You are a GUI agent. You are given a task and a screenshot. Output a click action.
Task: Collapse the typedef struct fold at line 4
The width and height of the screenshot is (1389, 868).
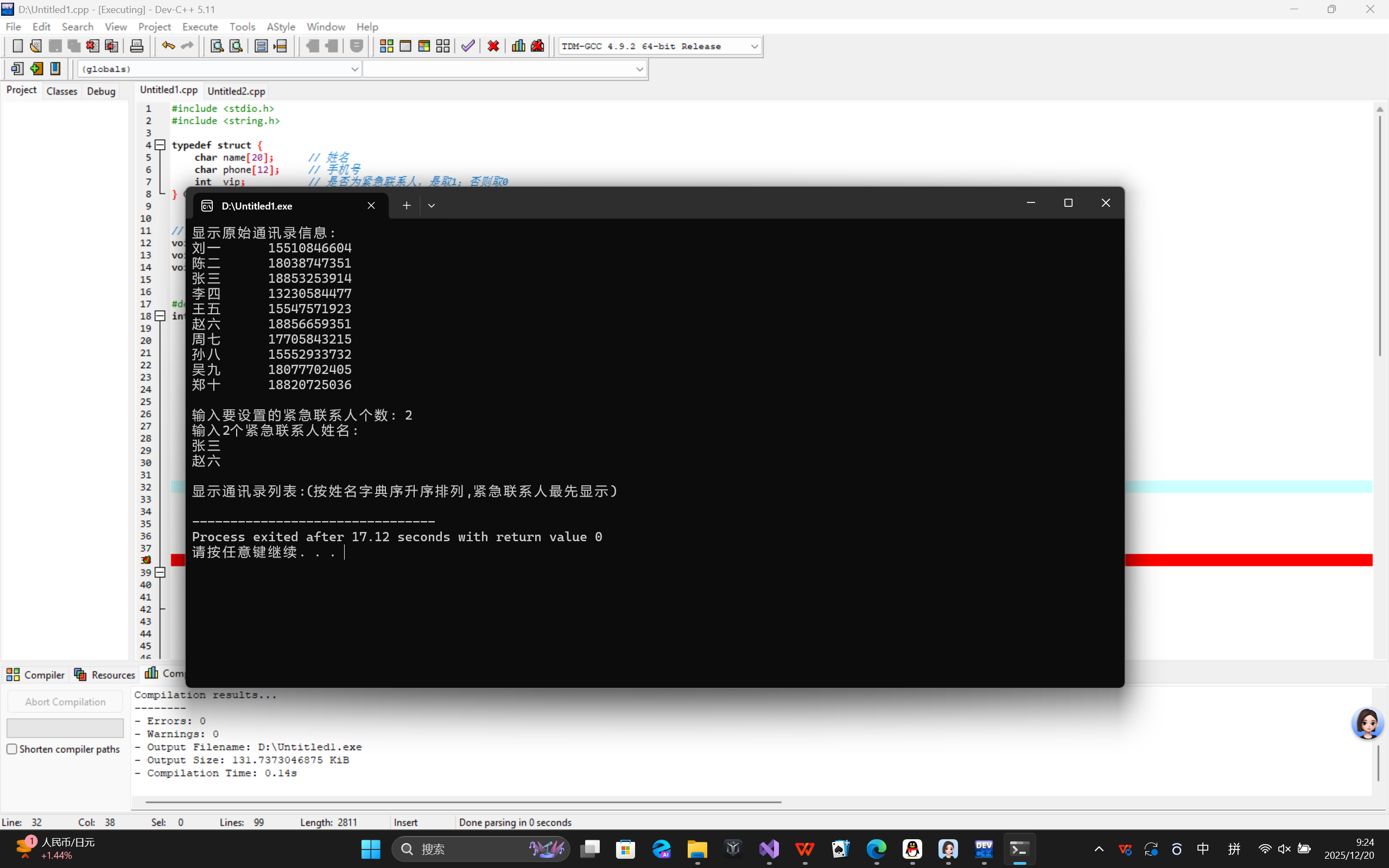[161, 145]
